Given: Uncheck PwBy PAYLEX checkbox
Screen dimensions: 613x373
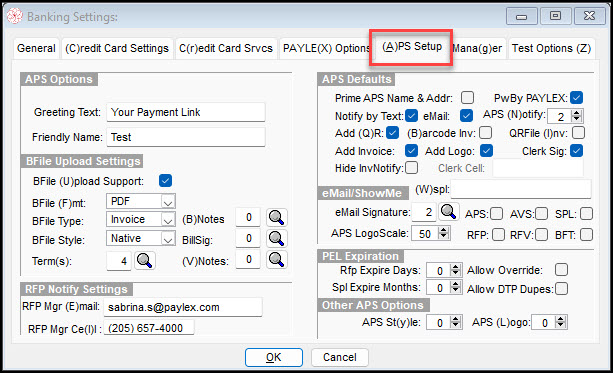Looking at the screenshot, I should pos(576,97).
